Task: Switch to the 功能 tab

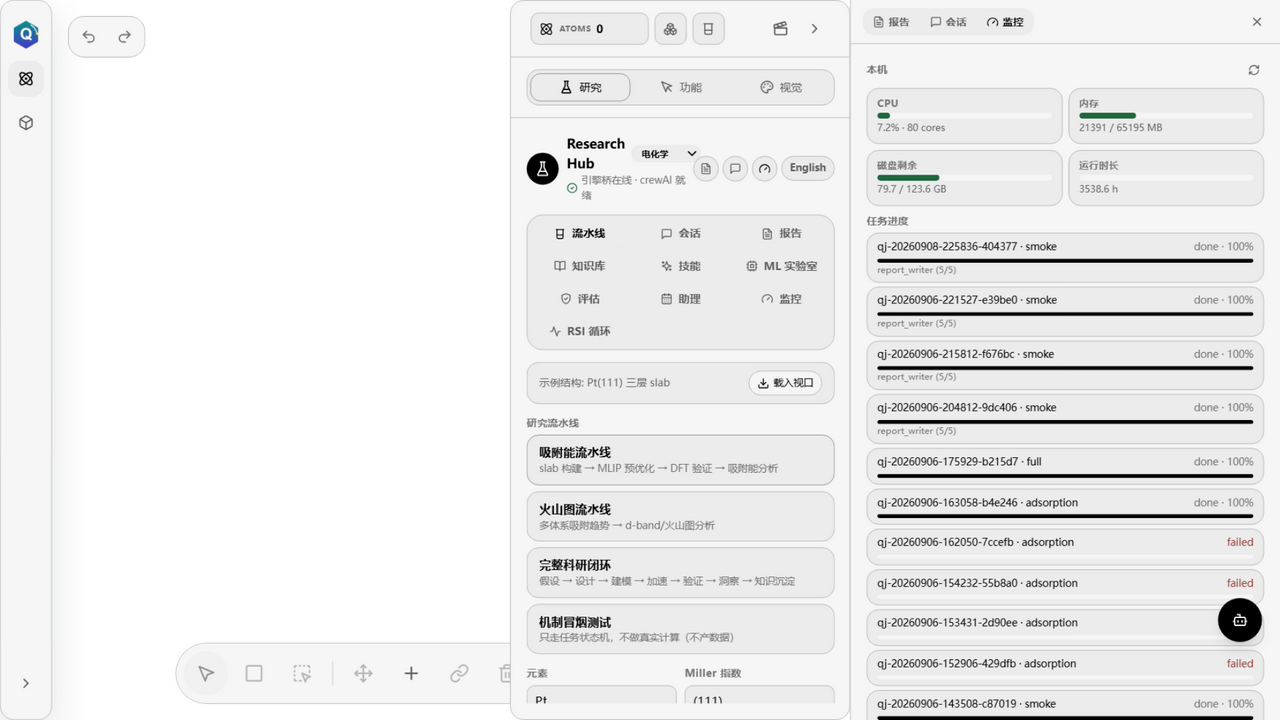Action: [x=681, y=87]
